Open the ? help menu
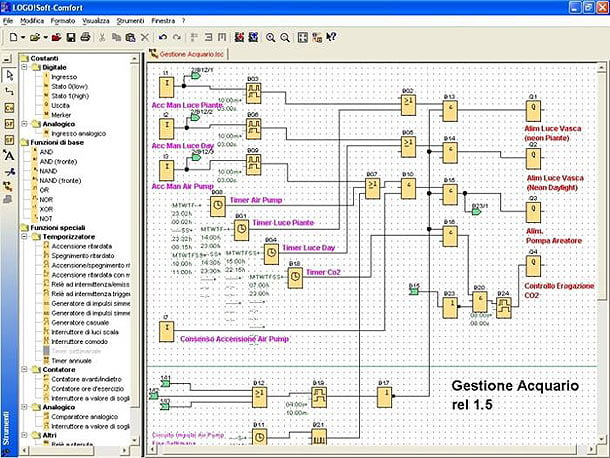610x458 pixels. click(x=184, y=21)
